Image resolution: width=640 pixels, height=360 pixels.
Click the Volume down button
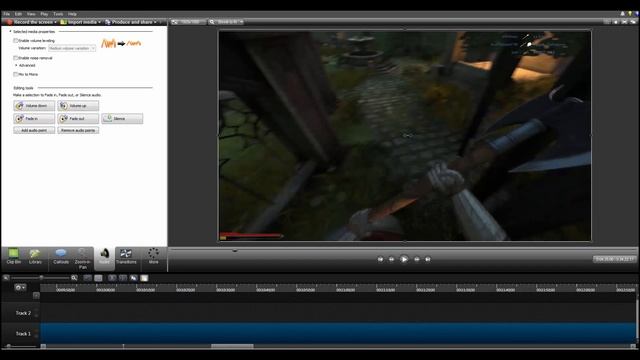pos(34,106)
